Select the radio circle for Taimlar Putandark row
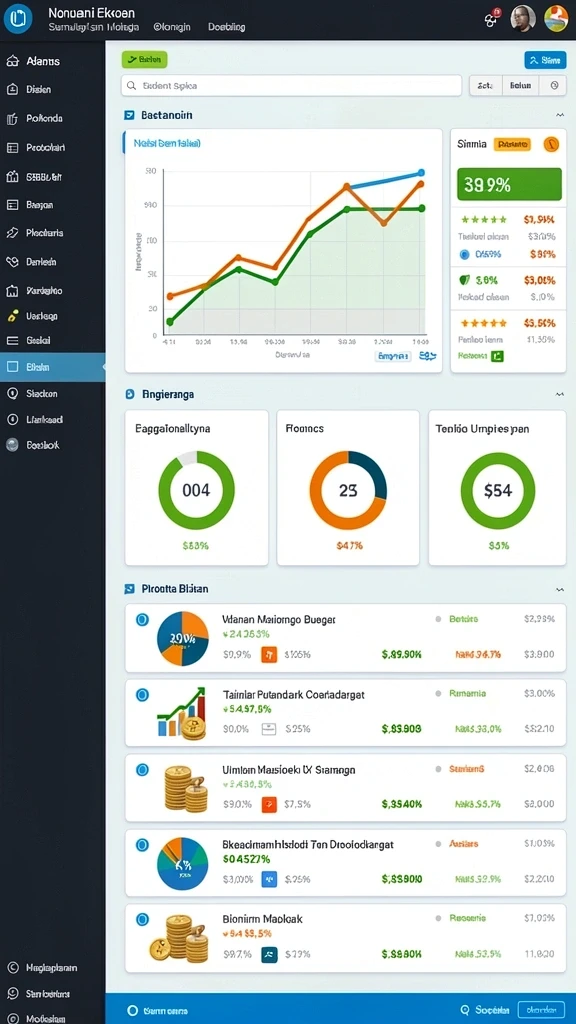576x1024 pixels. 142,695
